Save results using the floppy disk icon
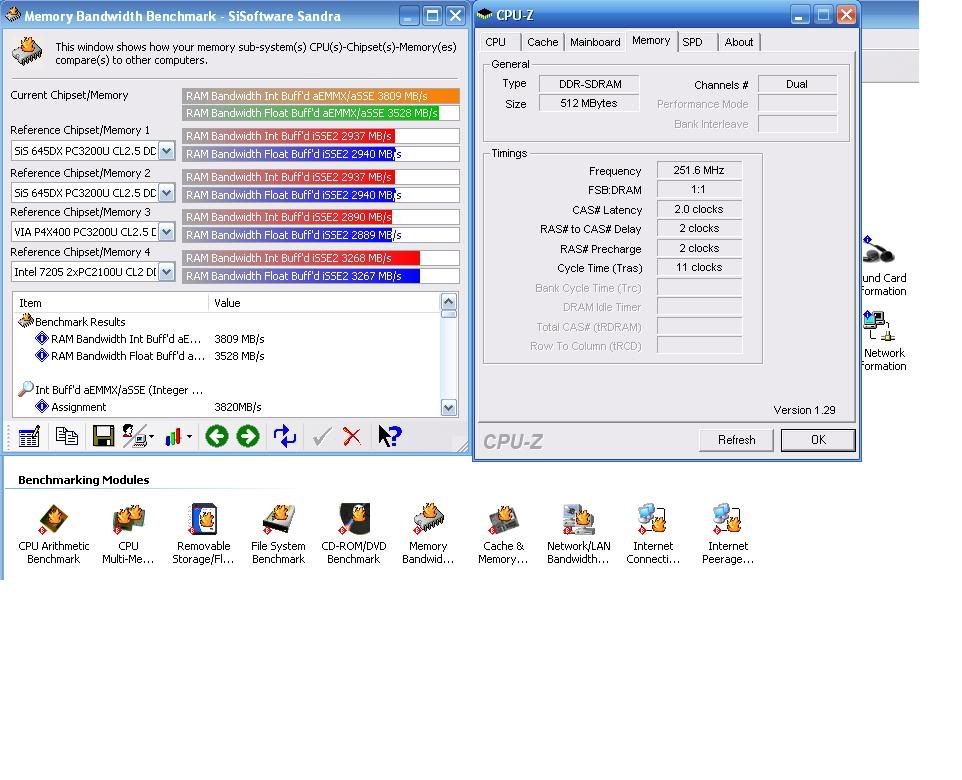The width and height of the screenshot is (962, 780). [103, 437]
